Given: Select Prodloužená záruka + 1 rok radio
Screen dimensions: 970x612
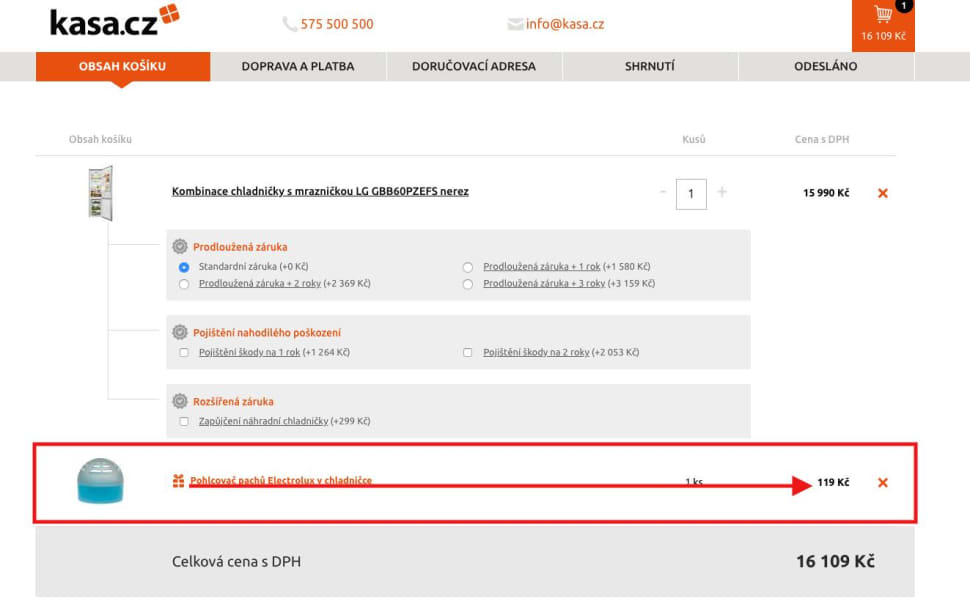Looking at the screenshot, I should (468, 267).
